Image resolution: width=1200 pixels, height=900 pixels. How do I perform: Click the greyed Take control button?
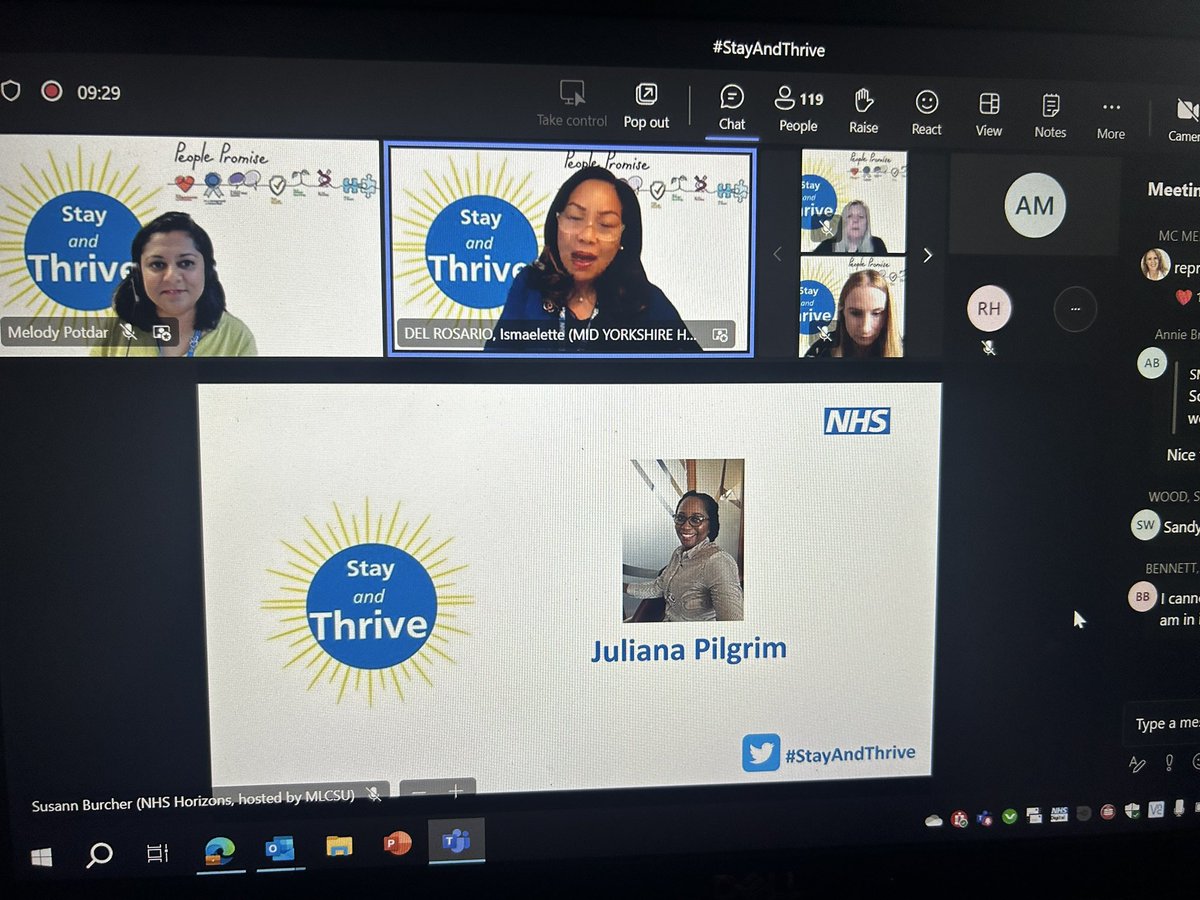coord(572,104)
